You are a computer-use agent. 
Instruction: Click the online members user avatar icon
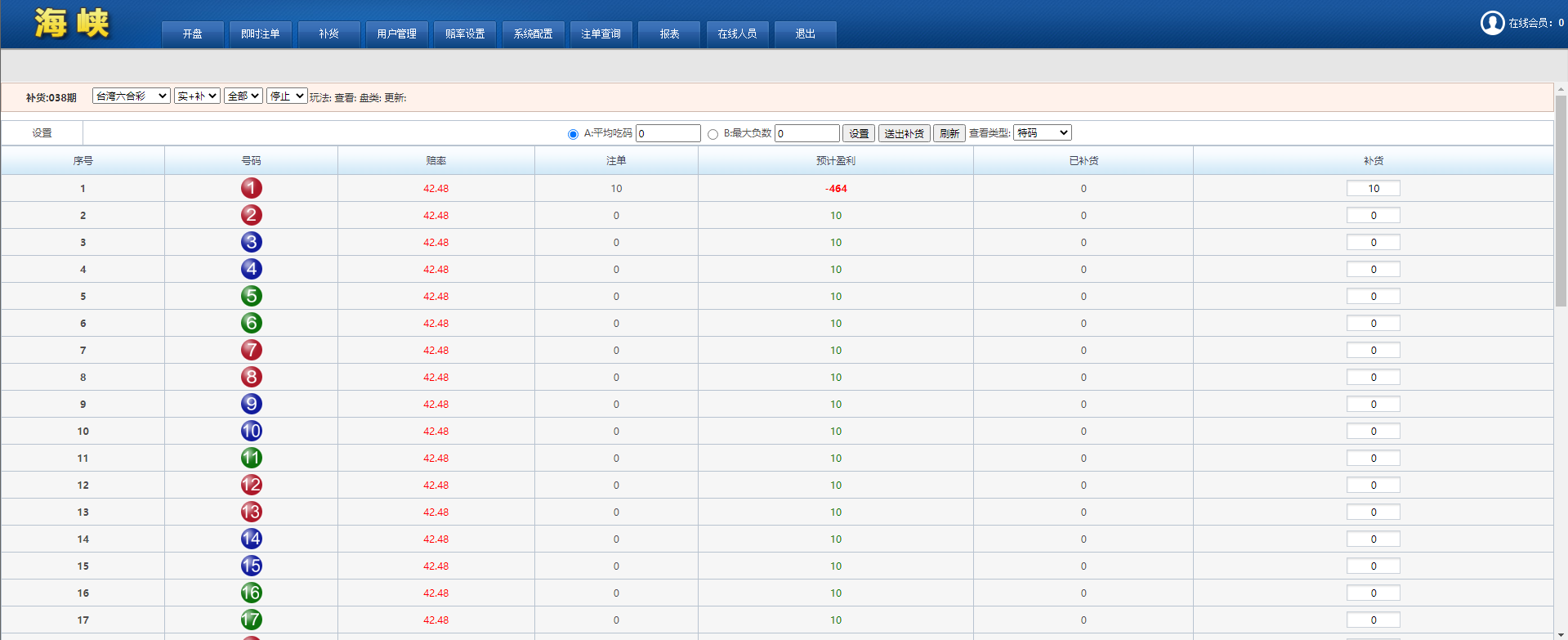(x=1492, y=23)
